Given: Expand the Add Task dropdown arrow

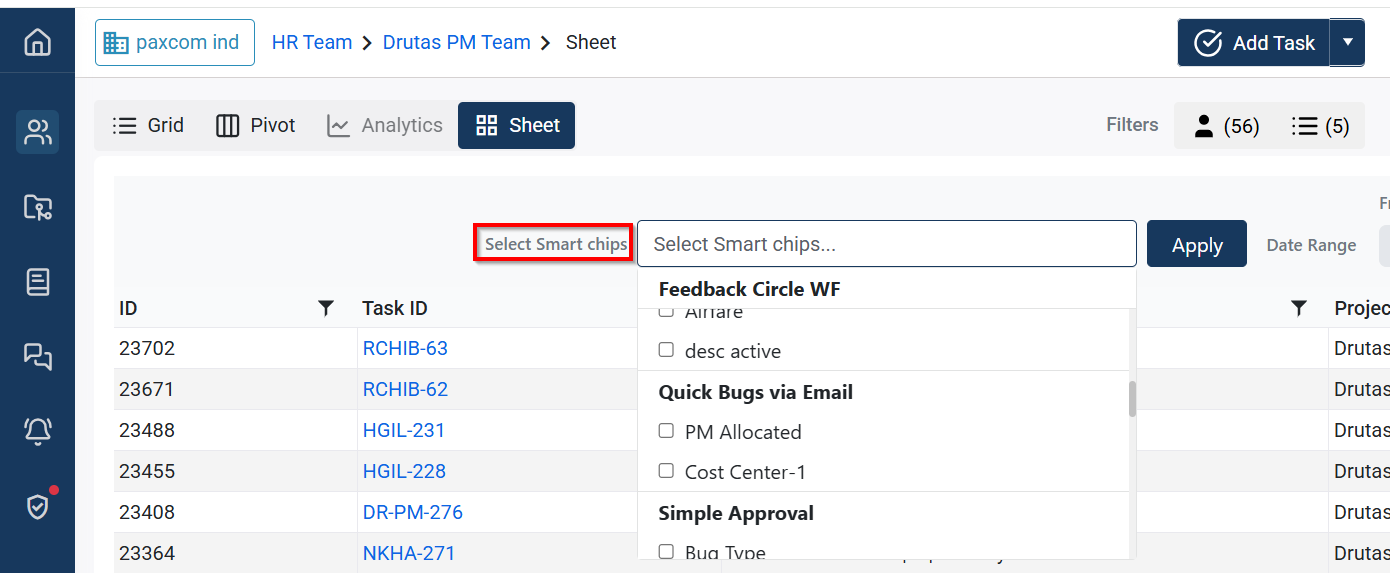Looking at the screenshot, I should 1347,43.
